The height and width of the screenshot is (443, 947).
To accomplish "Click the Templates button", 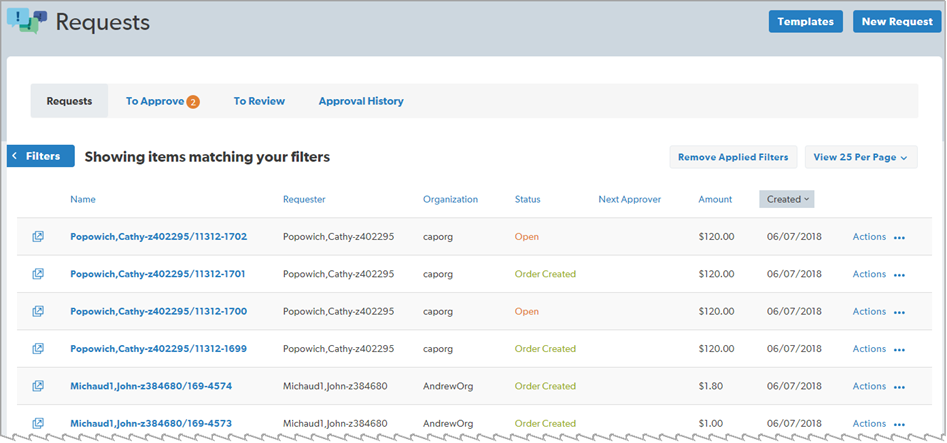I will coord(806,21).
